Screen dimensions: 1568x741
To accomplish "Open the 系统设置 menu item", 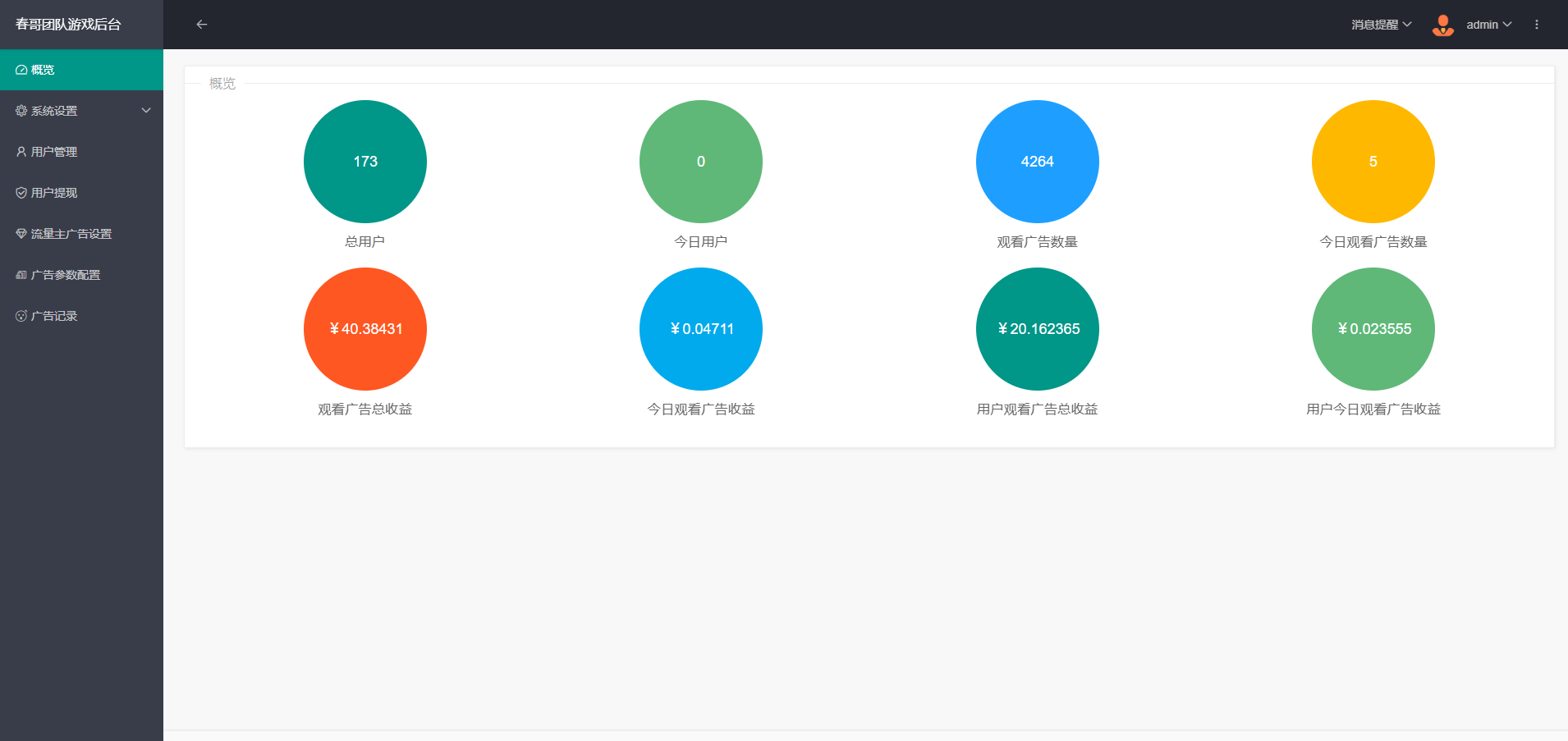I will [81, 111].
